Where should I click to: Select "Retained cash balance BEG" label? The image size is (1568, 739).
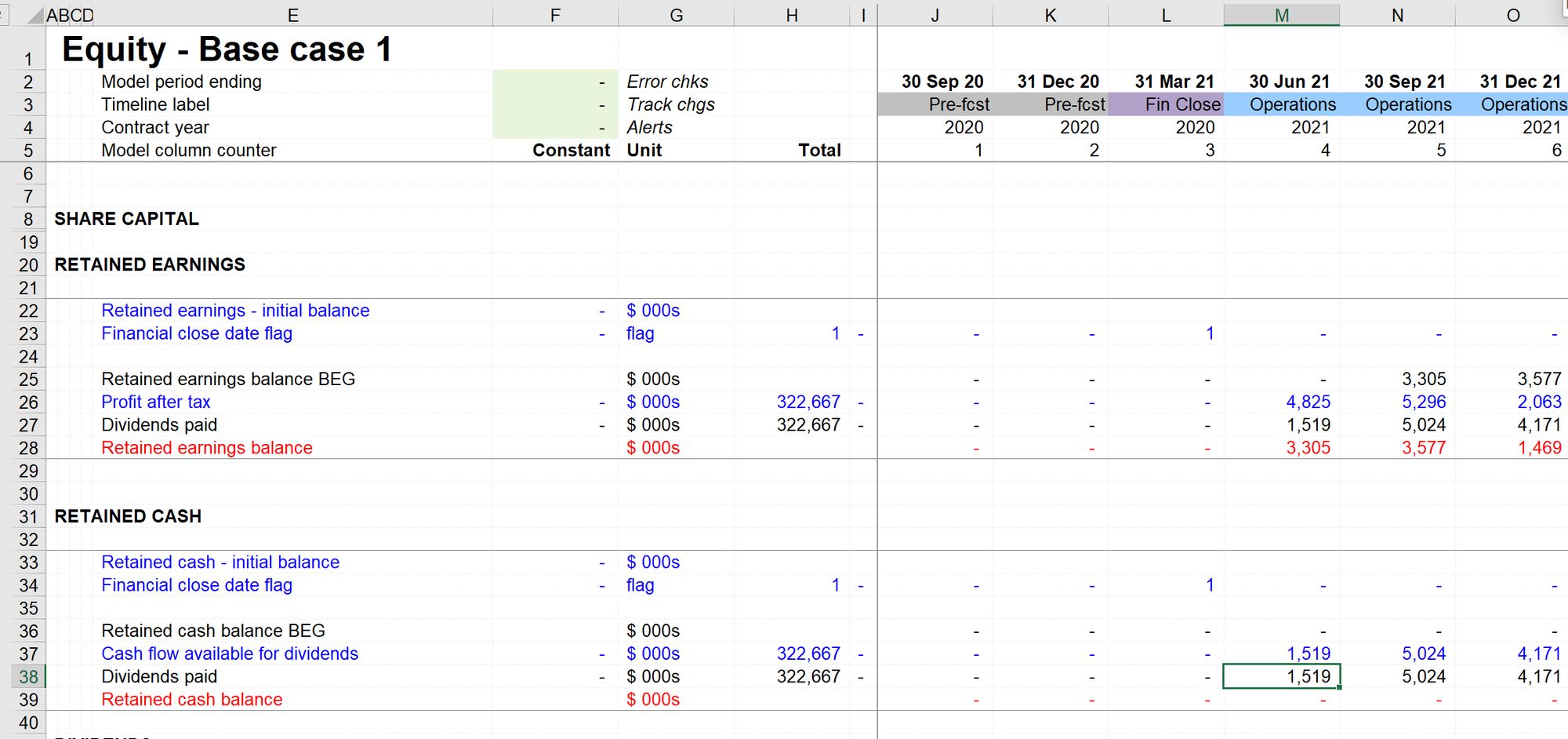[213, 631]
